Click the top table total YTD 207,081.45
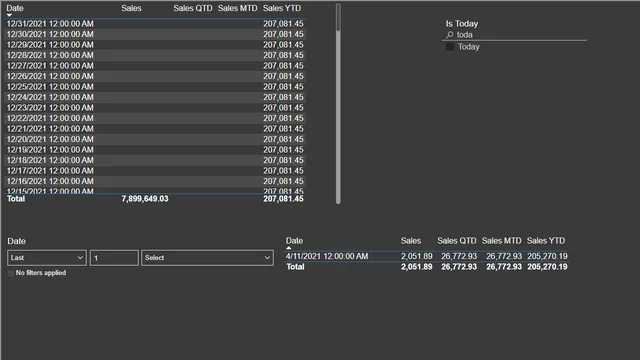Screen dimensions: 640x360 click(x=283, y=199)
